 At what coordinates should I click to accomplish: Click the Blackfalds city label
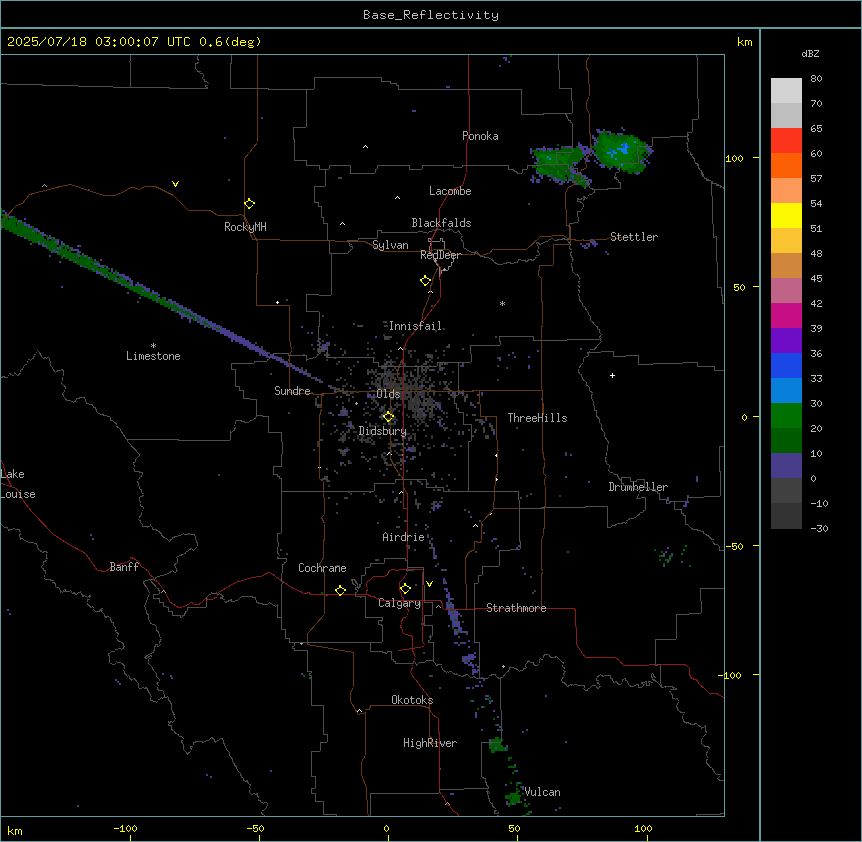[x=441, y=223]
